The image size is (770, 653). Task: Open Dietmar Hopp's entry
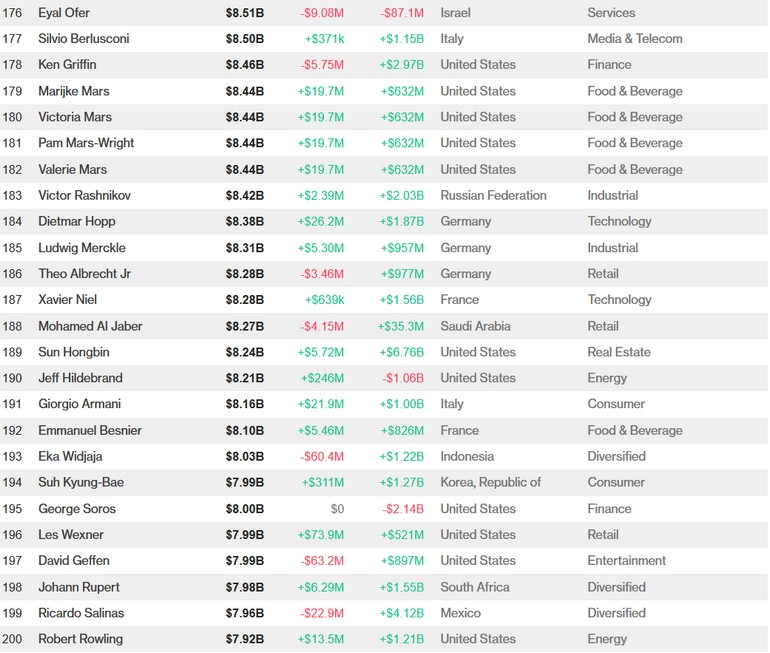click(x=78, y=221)
